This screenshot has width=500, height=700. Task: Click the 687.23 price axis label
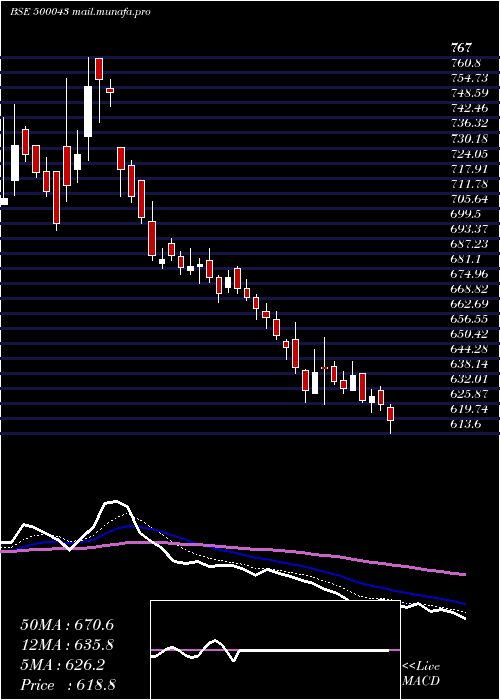point(470,244)
